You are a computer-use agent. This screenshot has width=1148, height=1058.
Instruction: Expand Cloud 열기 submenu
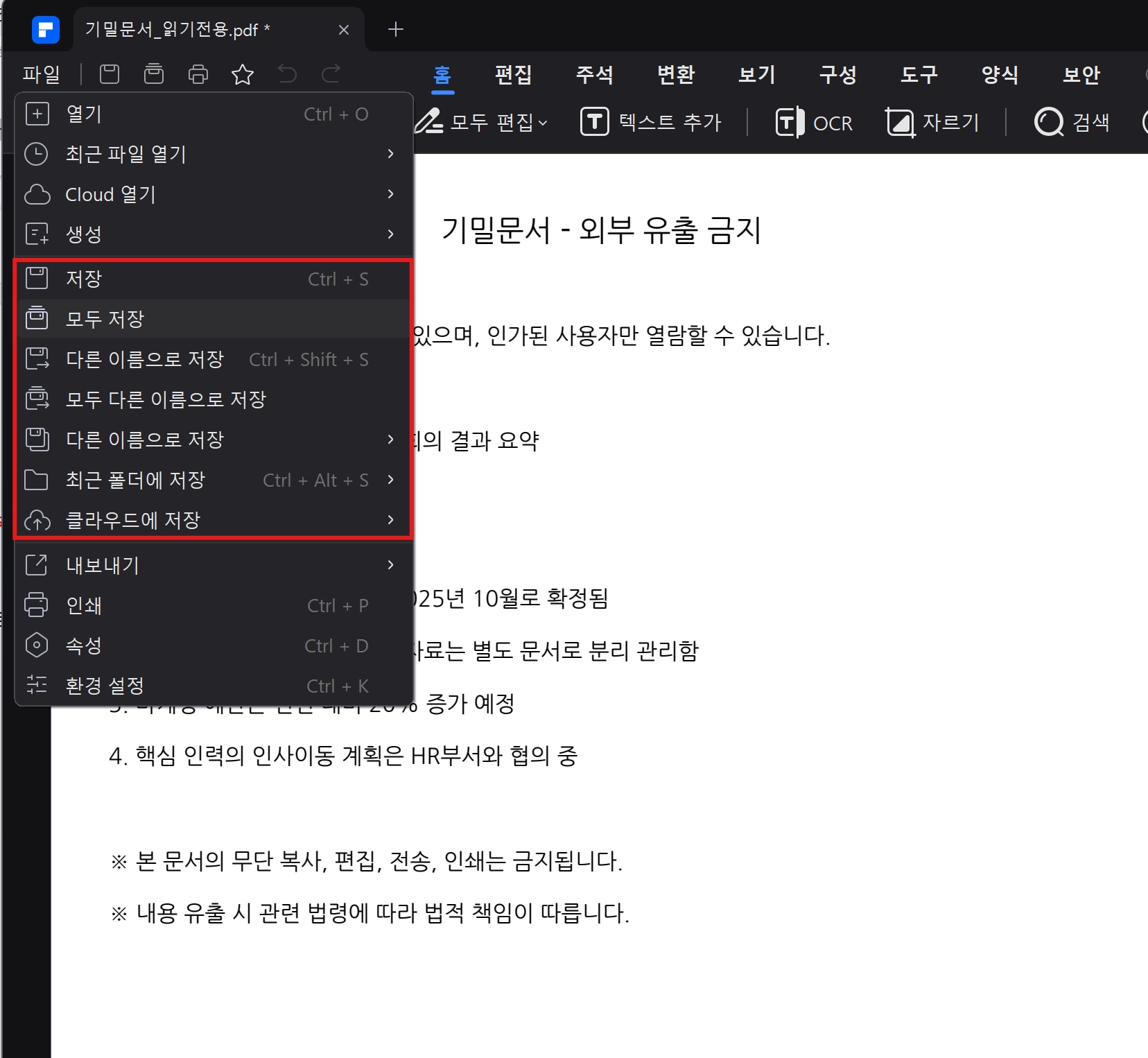click(214, 194)
